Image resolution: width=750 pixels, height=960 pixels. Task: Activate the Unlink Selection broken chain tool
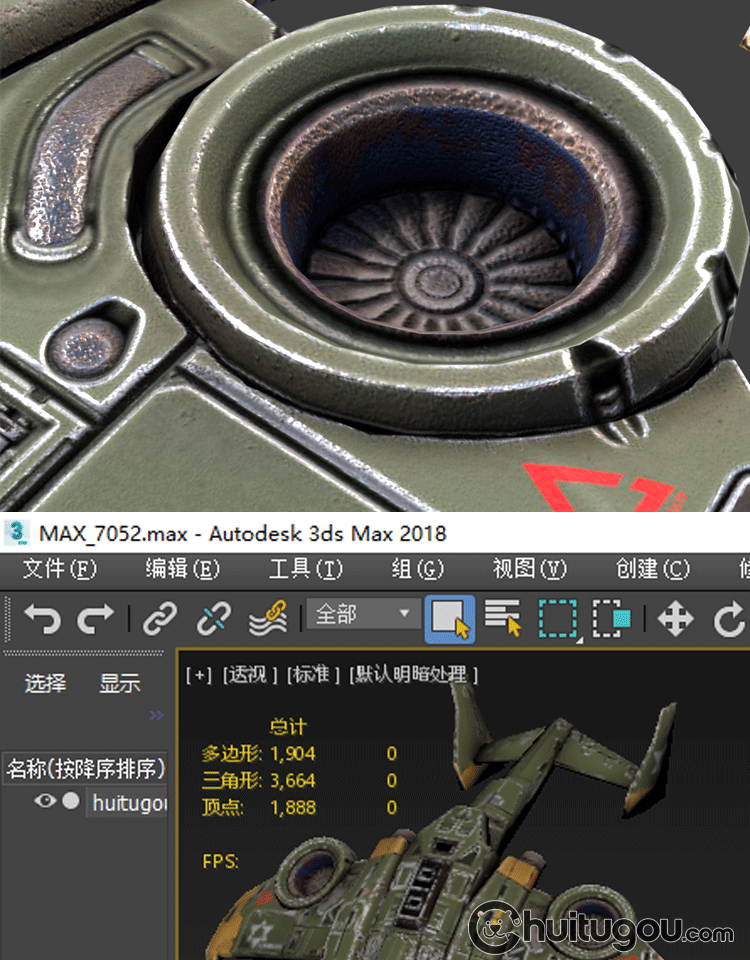pyautogui.click(x=214, y=618)
